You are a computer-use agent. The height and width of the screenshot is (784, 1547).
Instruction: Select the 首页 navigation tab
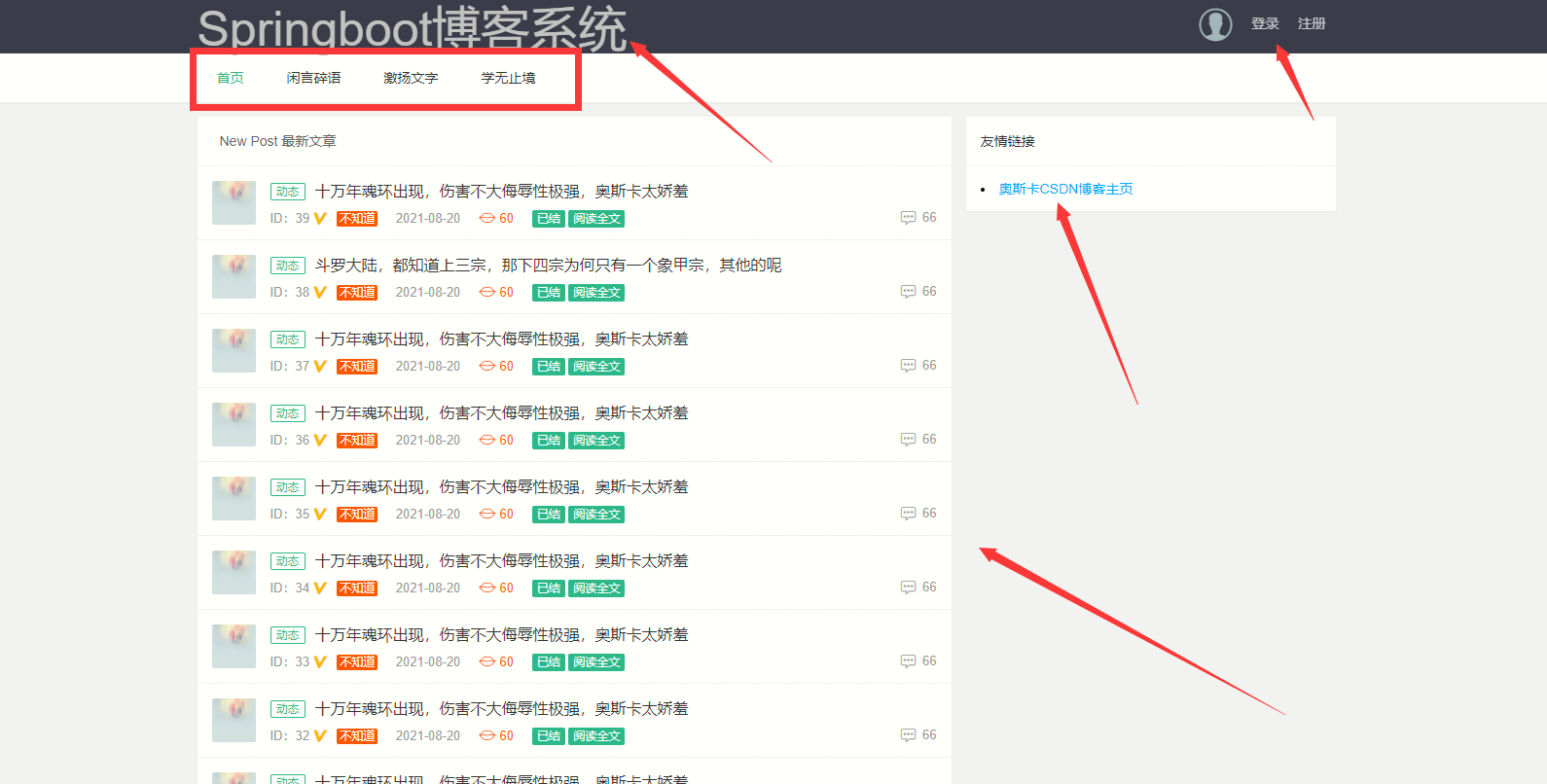[231, 78]
